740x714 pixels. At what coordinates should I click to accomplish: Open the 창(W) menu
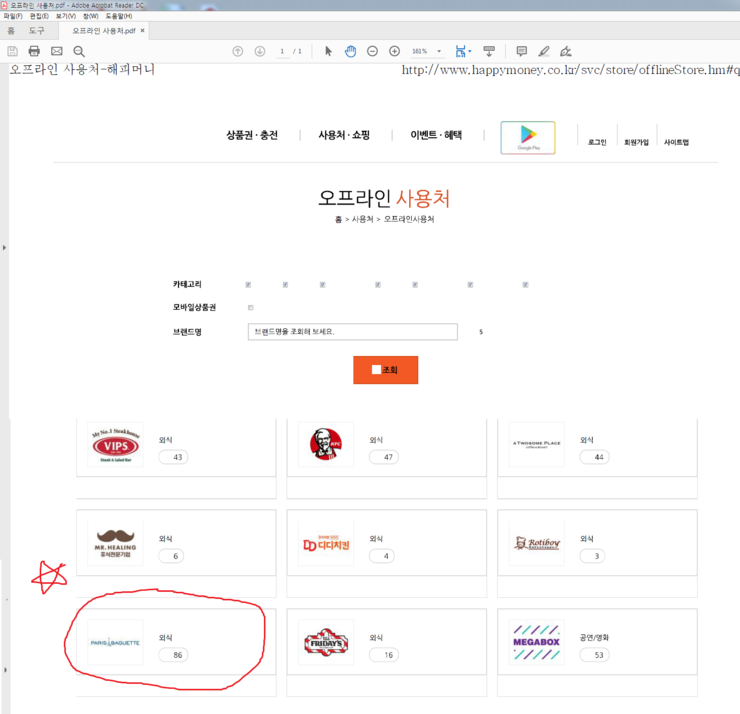click(91, 16)
